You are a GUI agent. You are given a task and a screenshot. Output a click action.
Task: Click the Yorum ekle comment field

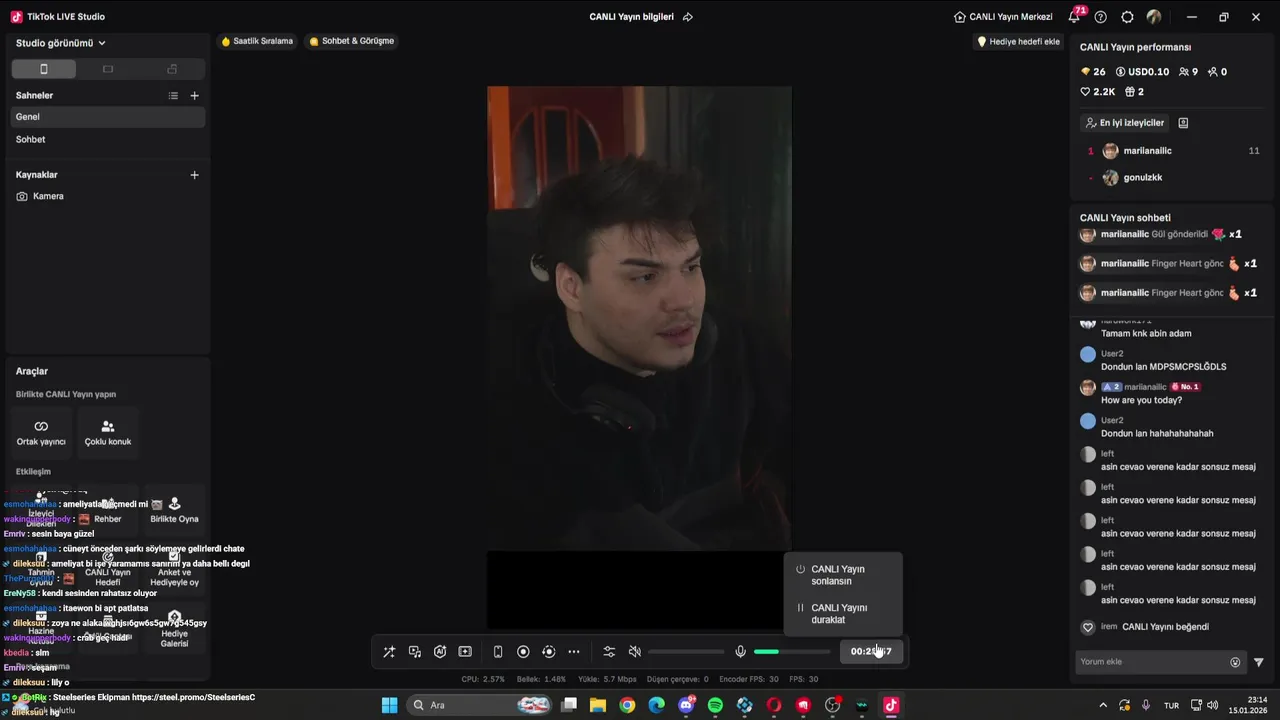point(1150,662)
